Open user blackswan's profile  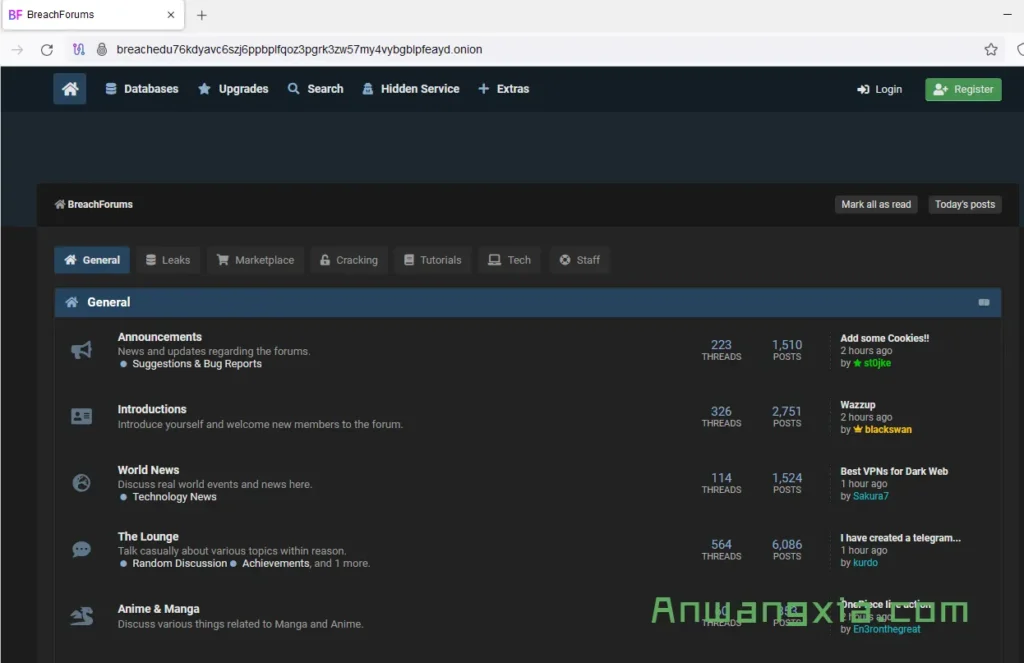(x=888, y=430)
